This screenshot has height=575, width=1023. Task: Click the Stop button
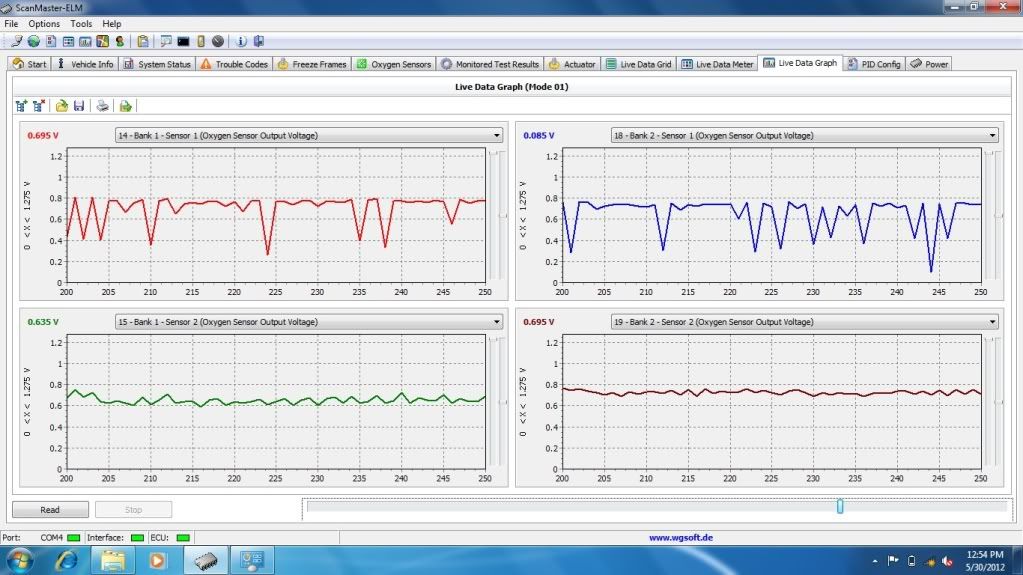tap(133, 509)
